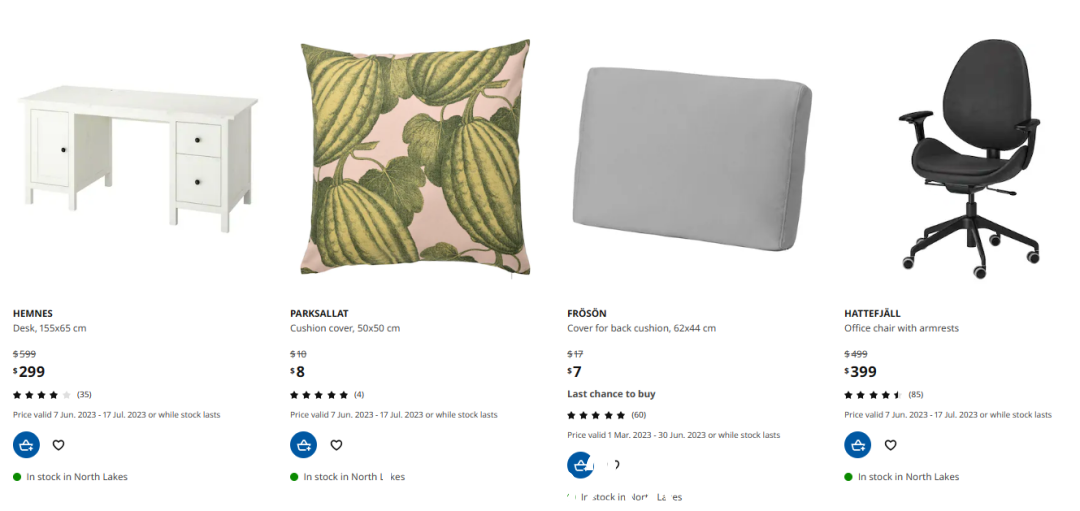1080x511 pixels.
Task: Add PARKSALLAT cushion cover to cart
Action: point(304,445)
